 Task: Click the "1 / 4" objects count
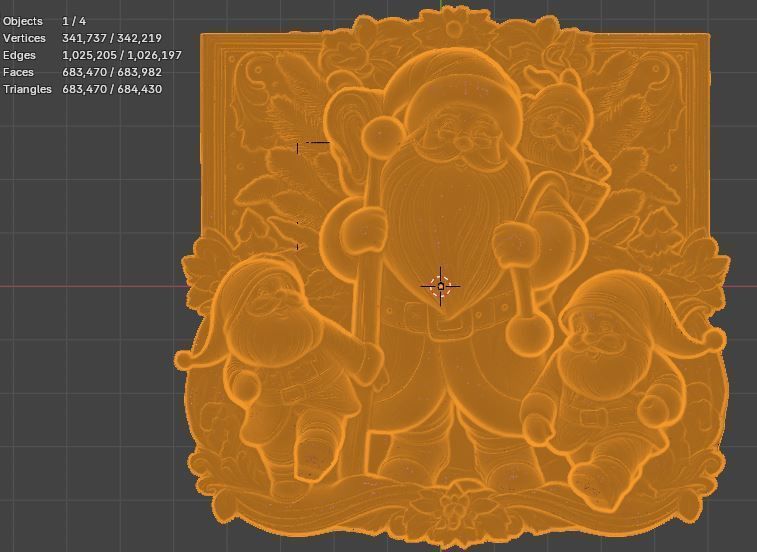[74, 21]
